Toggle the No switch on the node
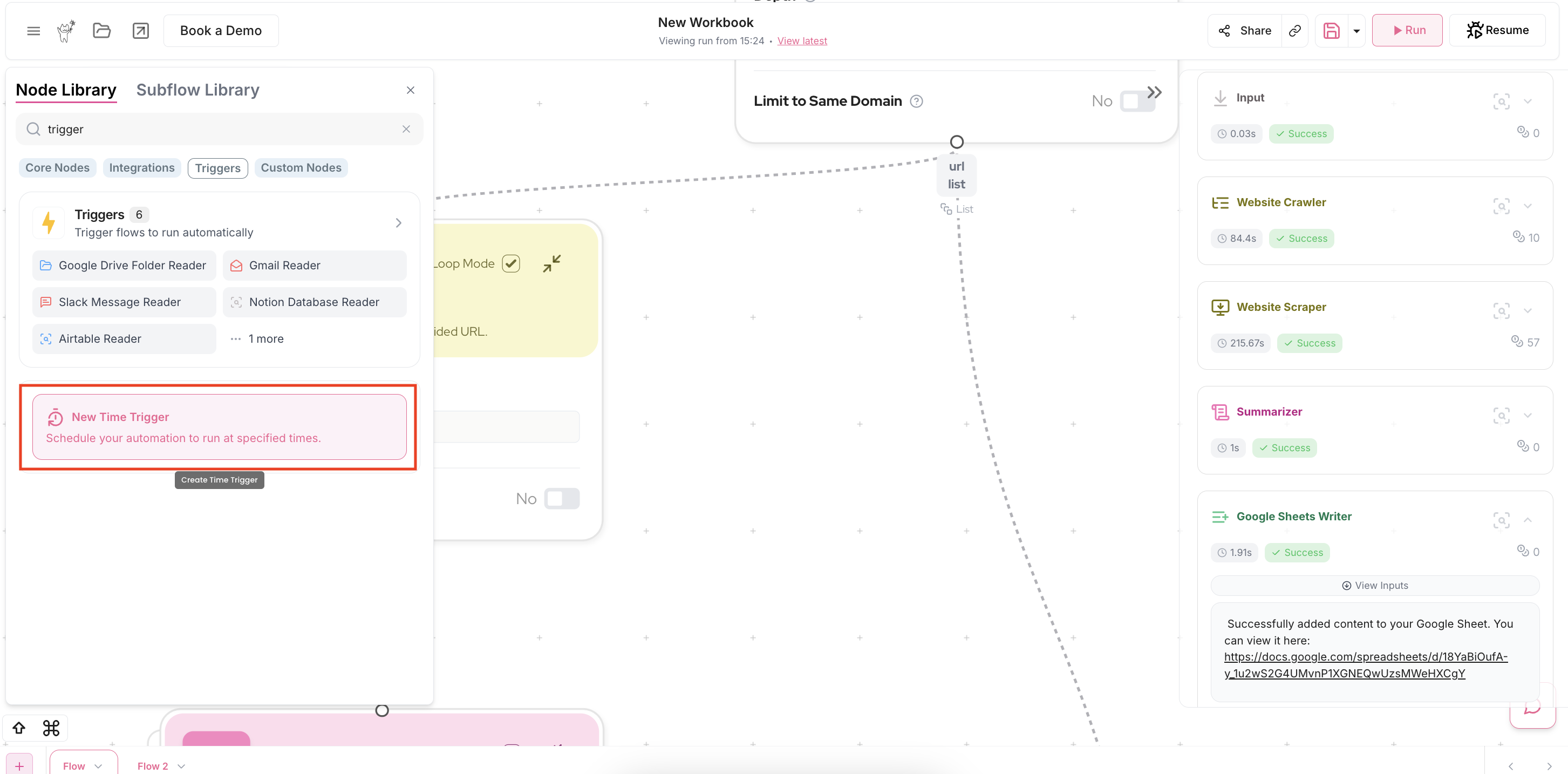Viewport: 1568px width, 774px height. click(561, 499)
